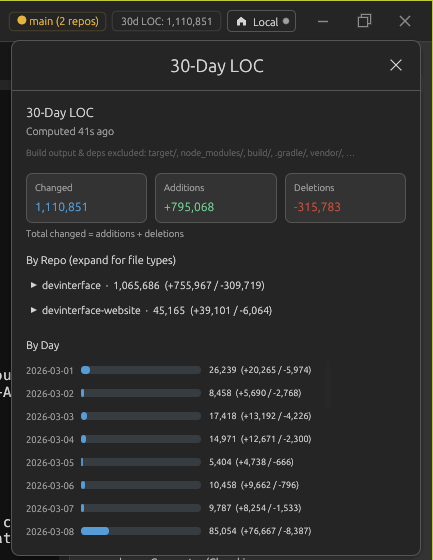Click the yellow status dot on the main button
Screen dimensions: 433x560
coord(21,21)
